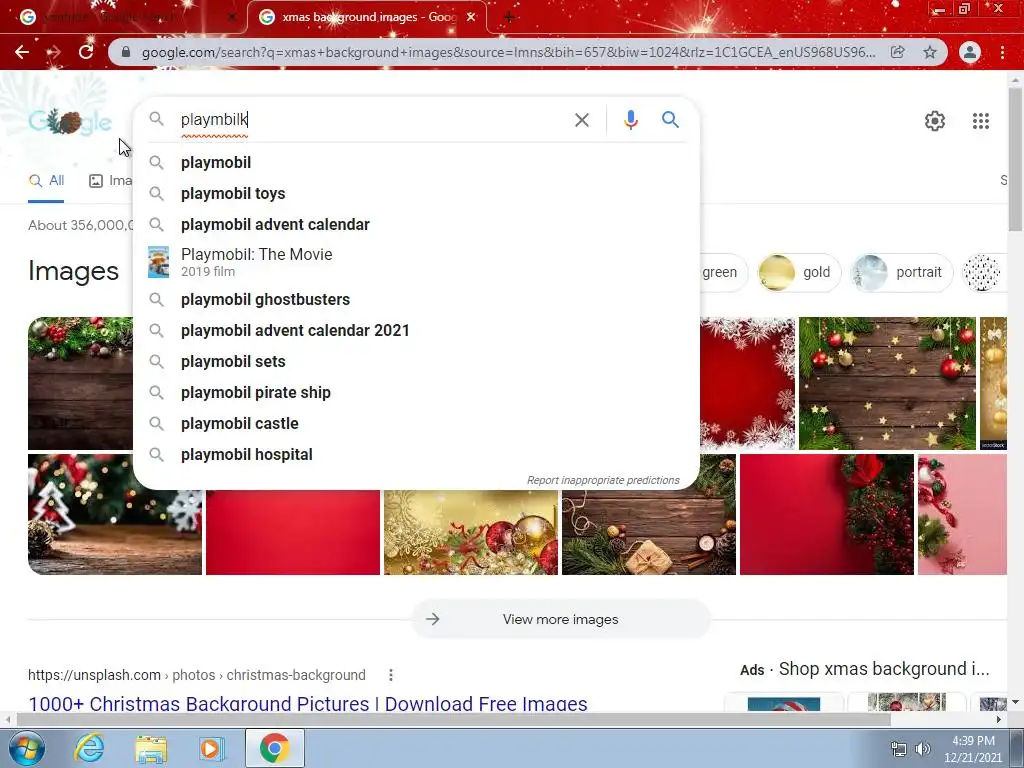The height and width of the screenshot is (768, 1024).
Task: Select Playmobil: The Movie suggestion
Action: 417,262
